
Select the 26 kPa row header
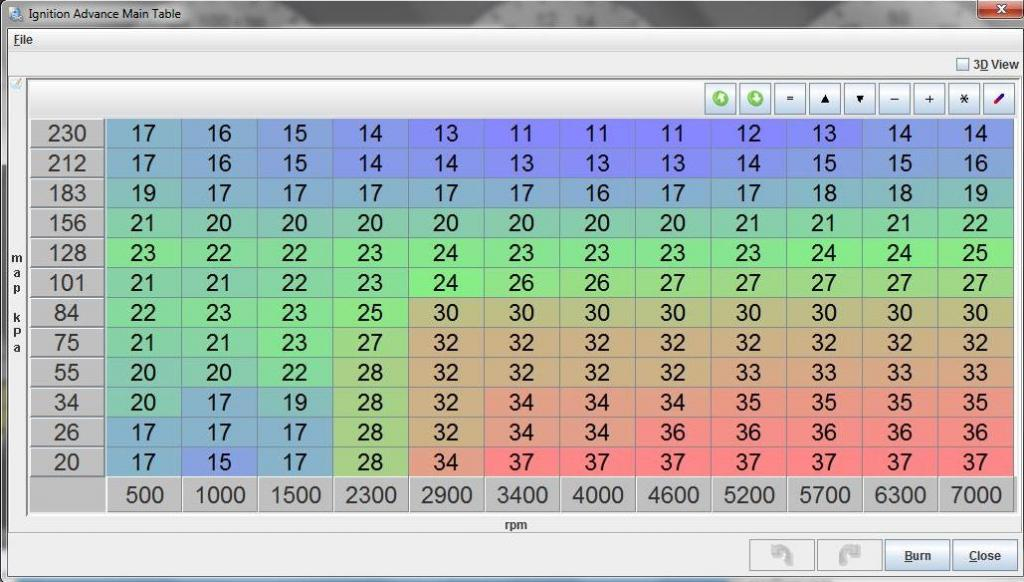(x=67, y=432)
